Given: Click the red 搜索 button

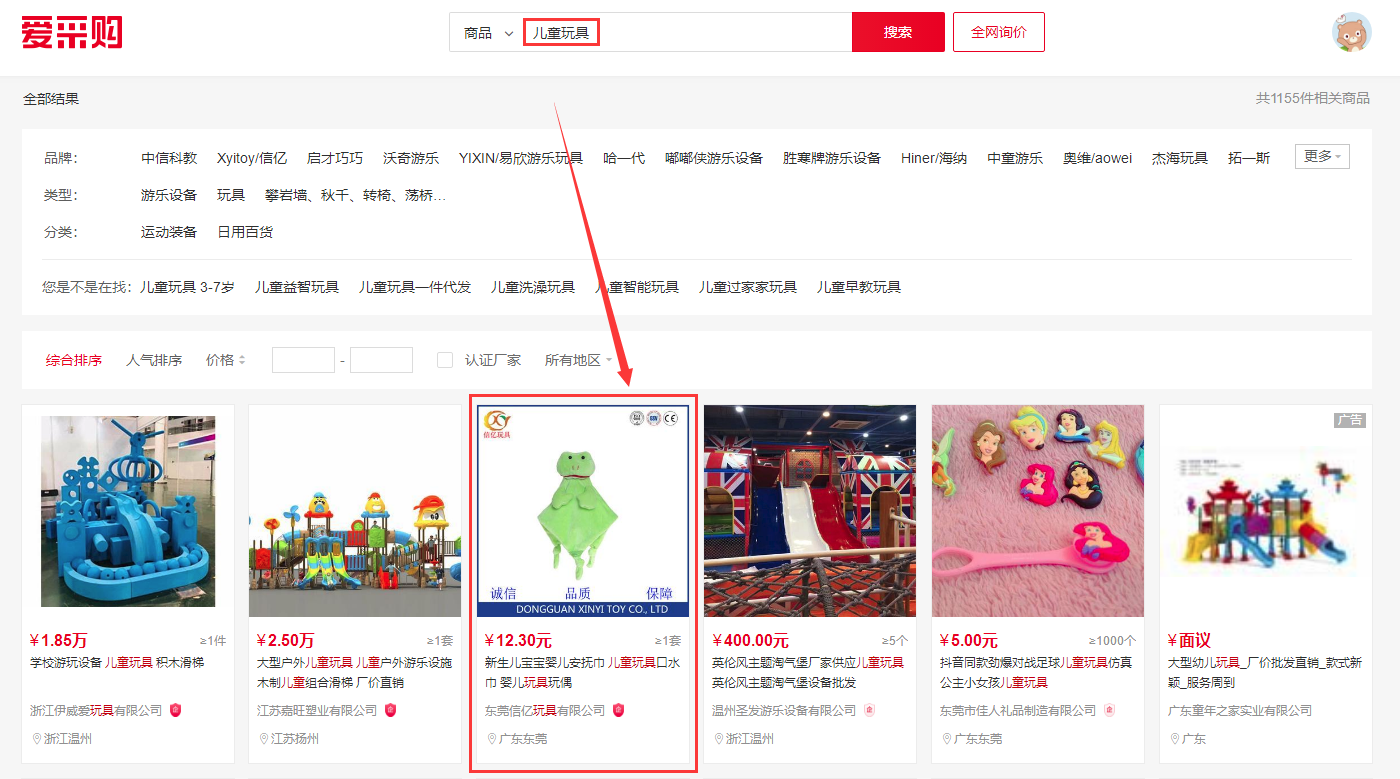Looking at the screenshot, I should [898, 32].
